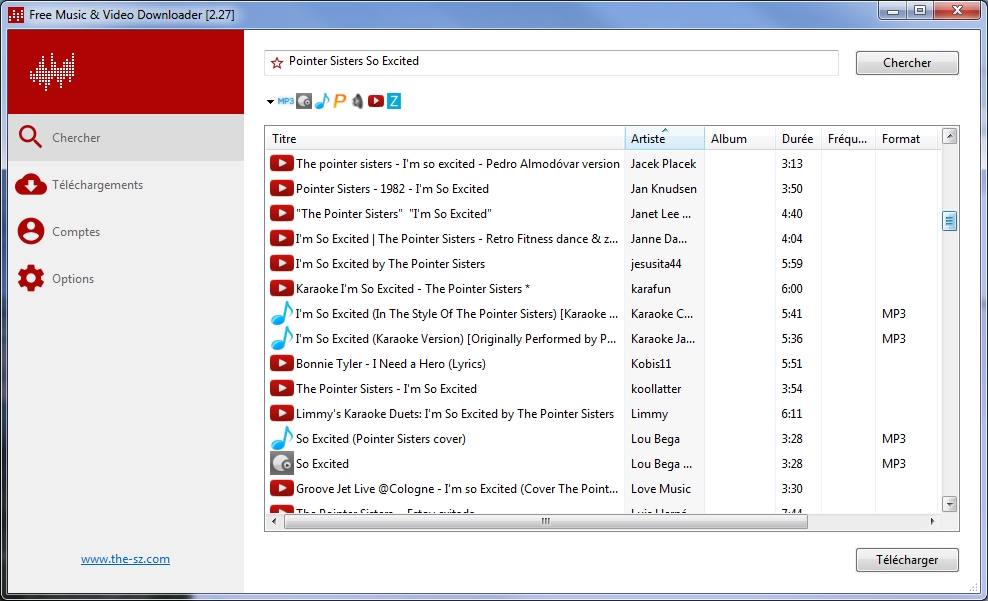Click the application icon in title bar
This screenshot has height=601, width=988.
[x=16, y=14]
